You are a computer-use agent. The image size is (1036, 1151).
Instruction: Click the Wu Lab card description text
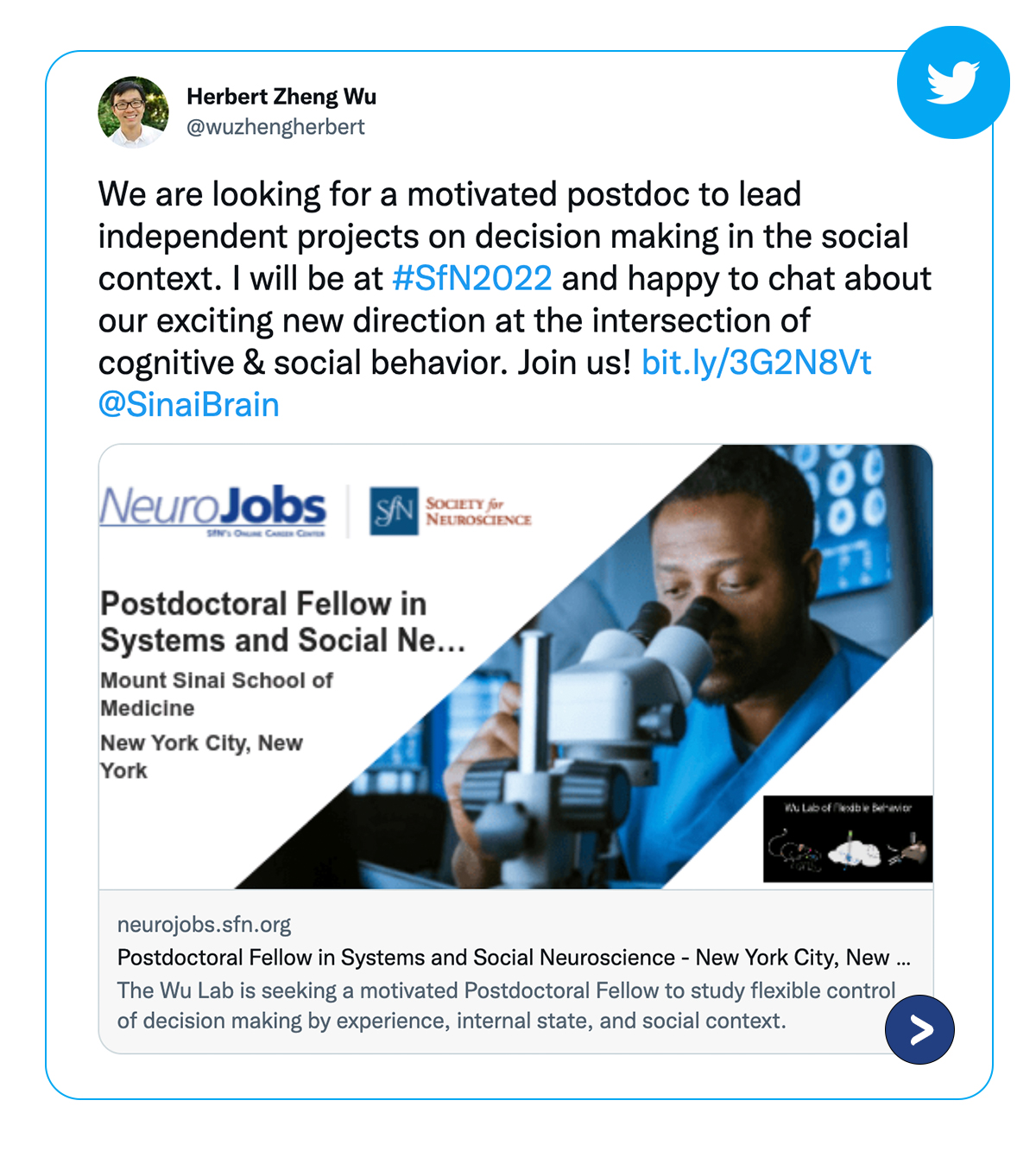(506, 1005)
